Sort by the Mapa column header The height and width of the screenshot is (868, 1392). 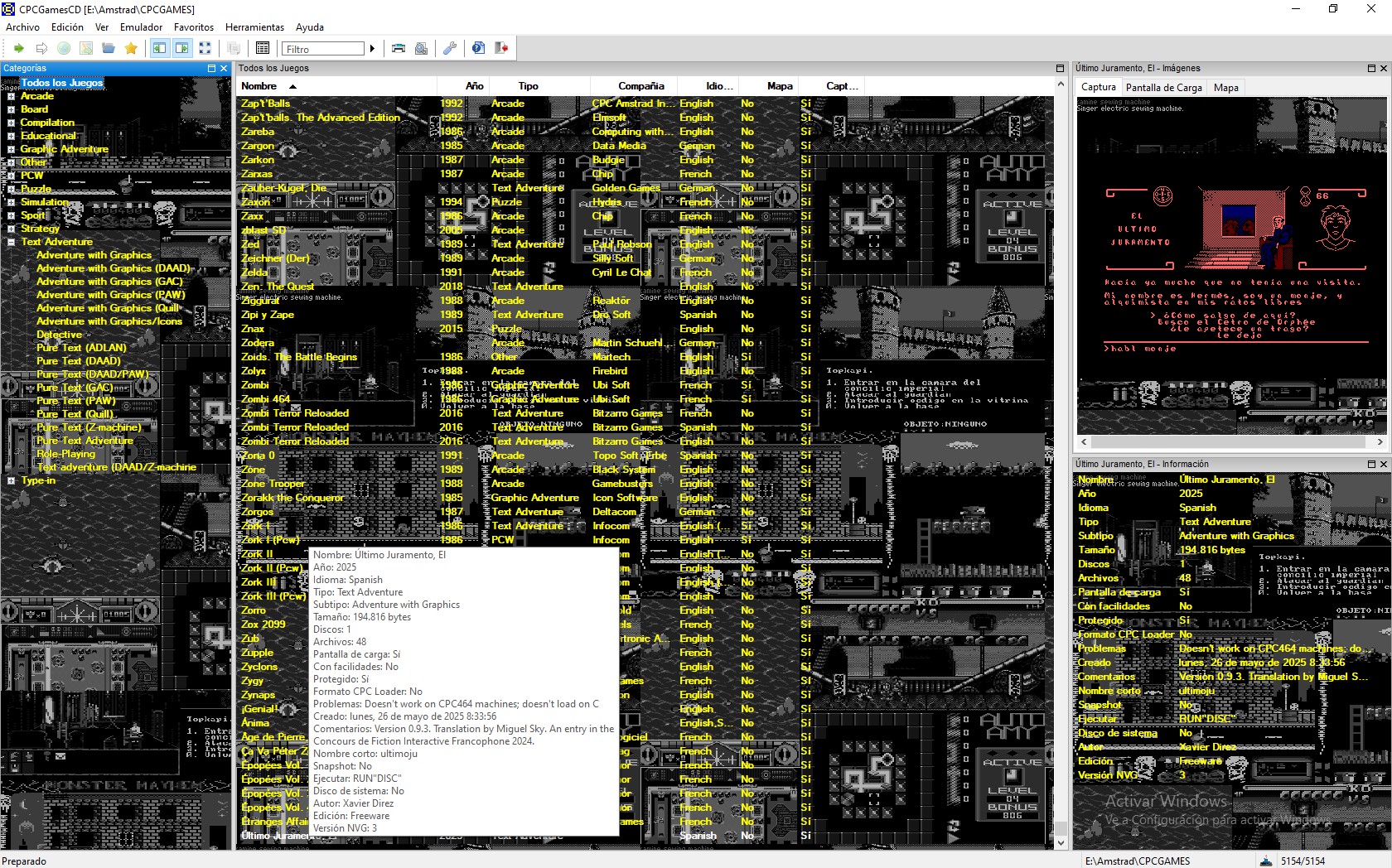[769, 86]
